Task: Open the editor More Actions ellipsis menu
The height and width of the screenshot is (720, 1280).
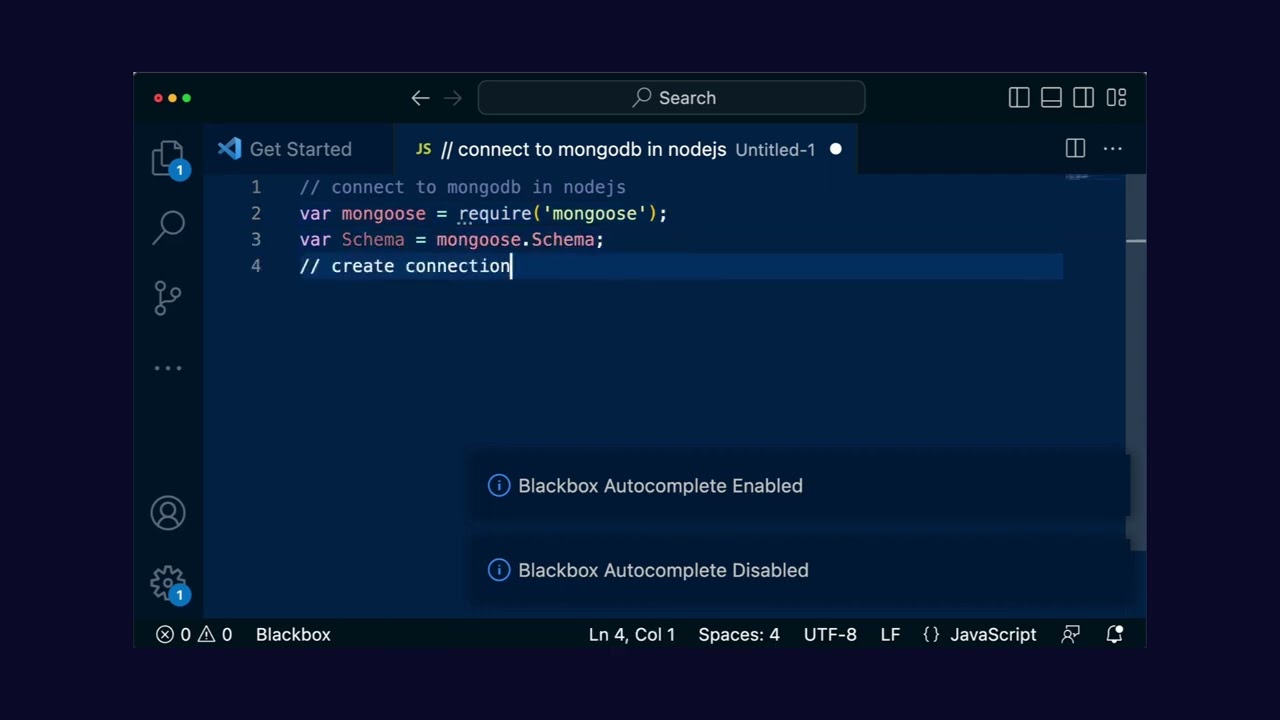Action: [1112, 149]
